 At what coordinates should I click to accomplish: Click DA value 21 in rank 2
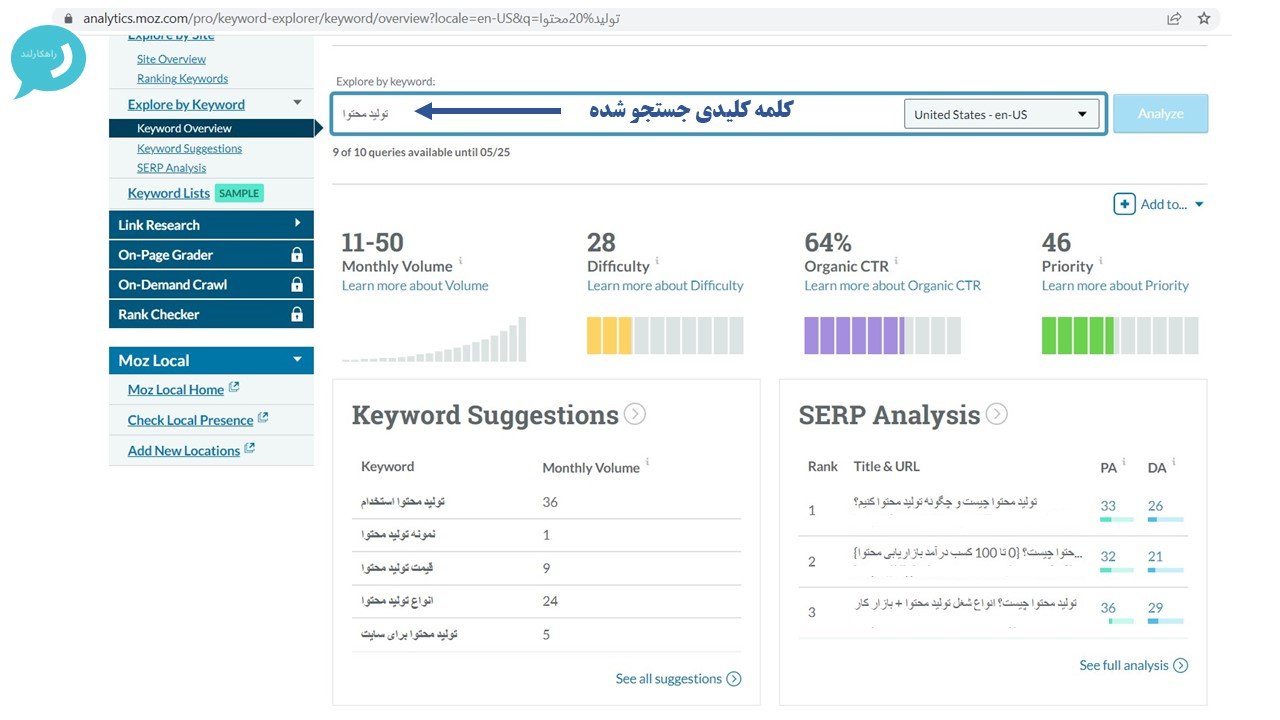[x=1156, y=556]
